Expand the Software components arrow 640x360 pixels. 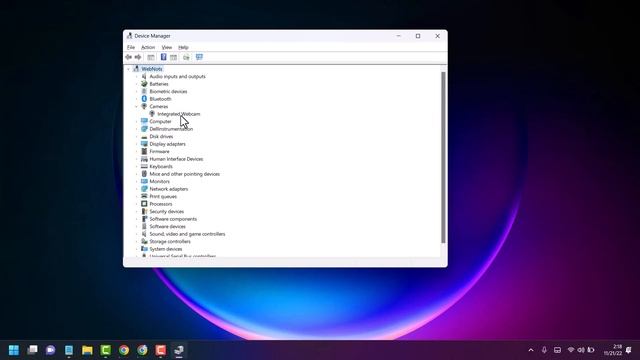click(137, 219)
